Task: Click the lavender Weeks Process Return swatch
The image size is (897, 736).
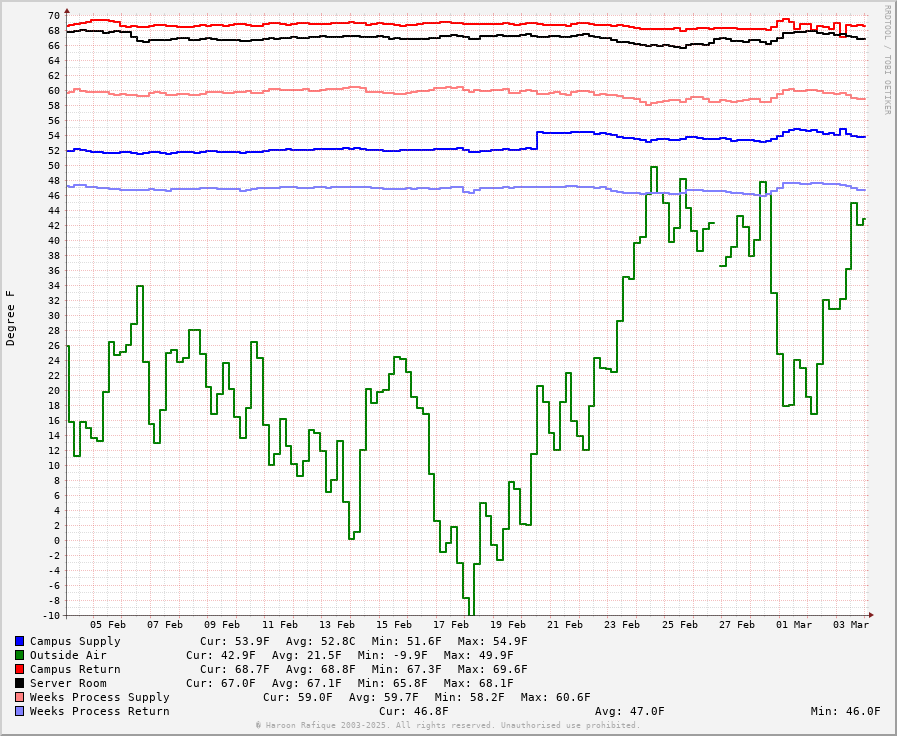Action: 19,711
